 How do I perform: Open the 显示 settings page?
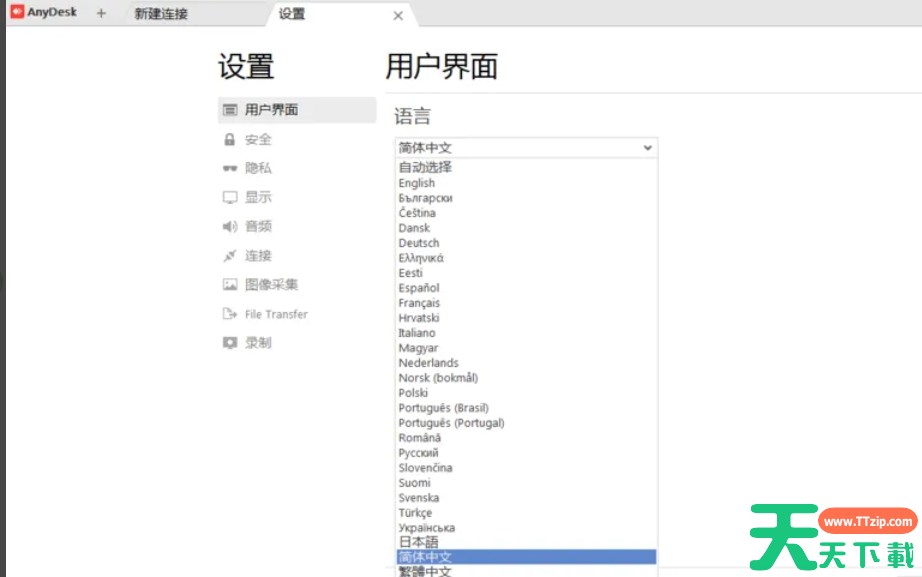[x=258, y=197]
